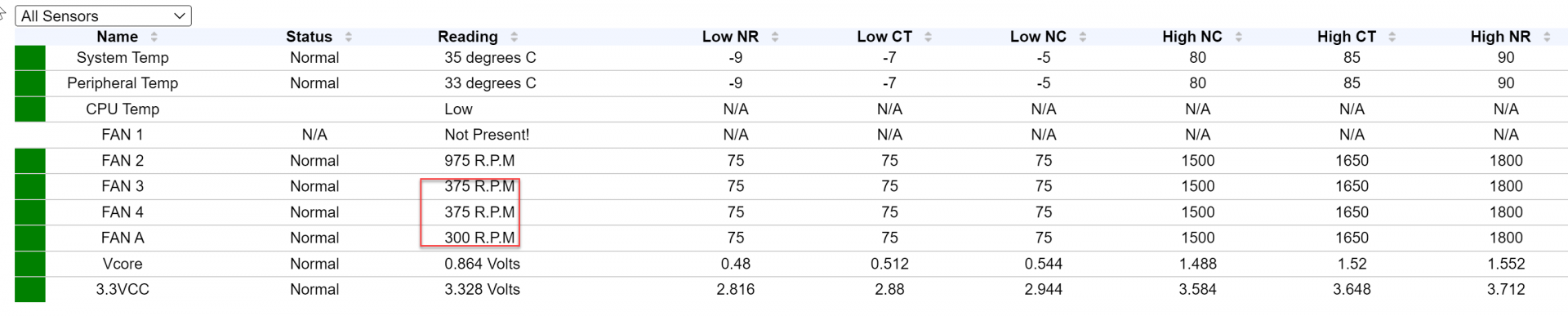Click the High CT sort arrows
The width and height of the screenshot is (1568, 316).
1392,37
